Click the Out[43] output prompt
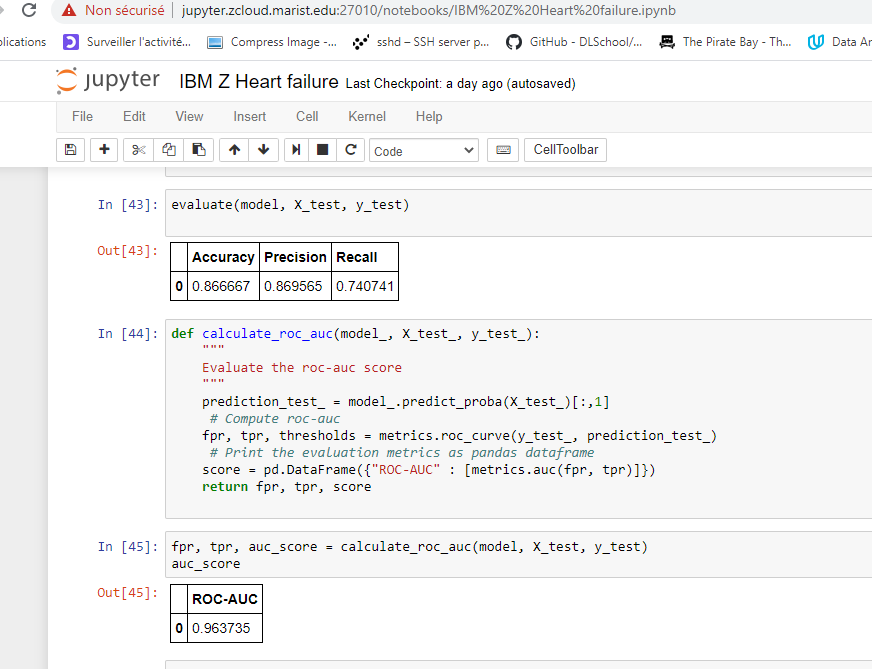 click(127, 251)
